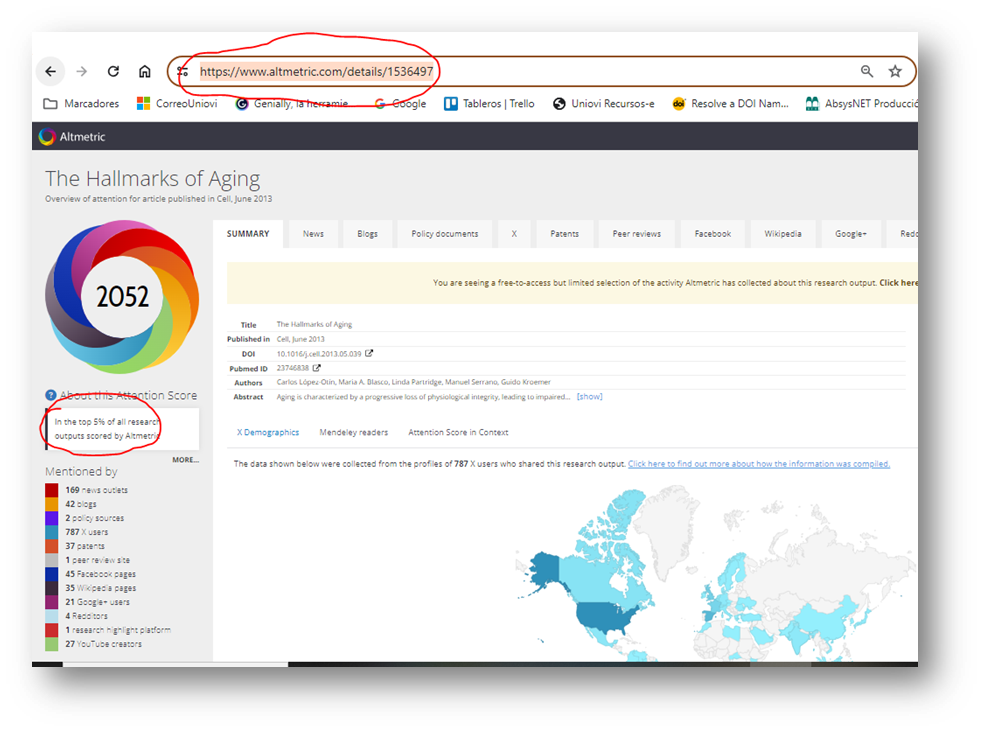Go to the browser home page icon
Screen dimensions: 983x732
[x=145, y=72]
